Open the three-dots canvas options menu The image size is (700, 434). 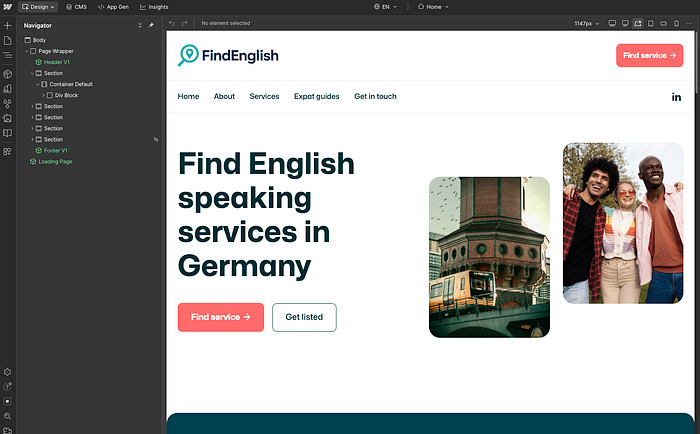(x=690, y=23)
